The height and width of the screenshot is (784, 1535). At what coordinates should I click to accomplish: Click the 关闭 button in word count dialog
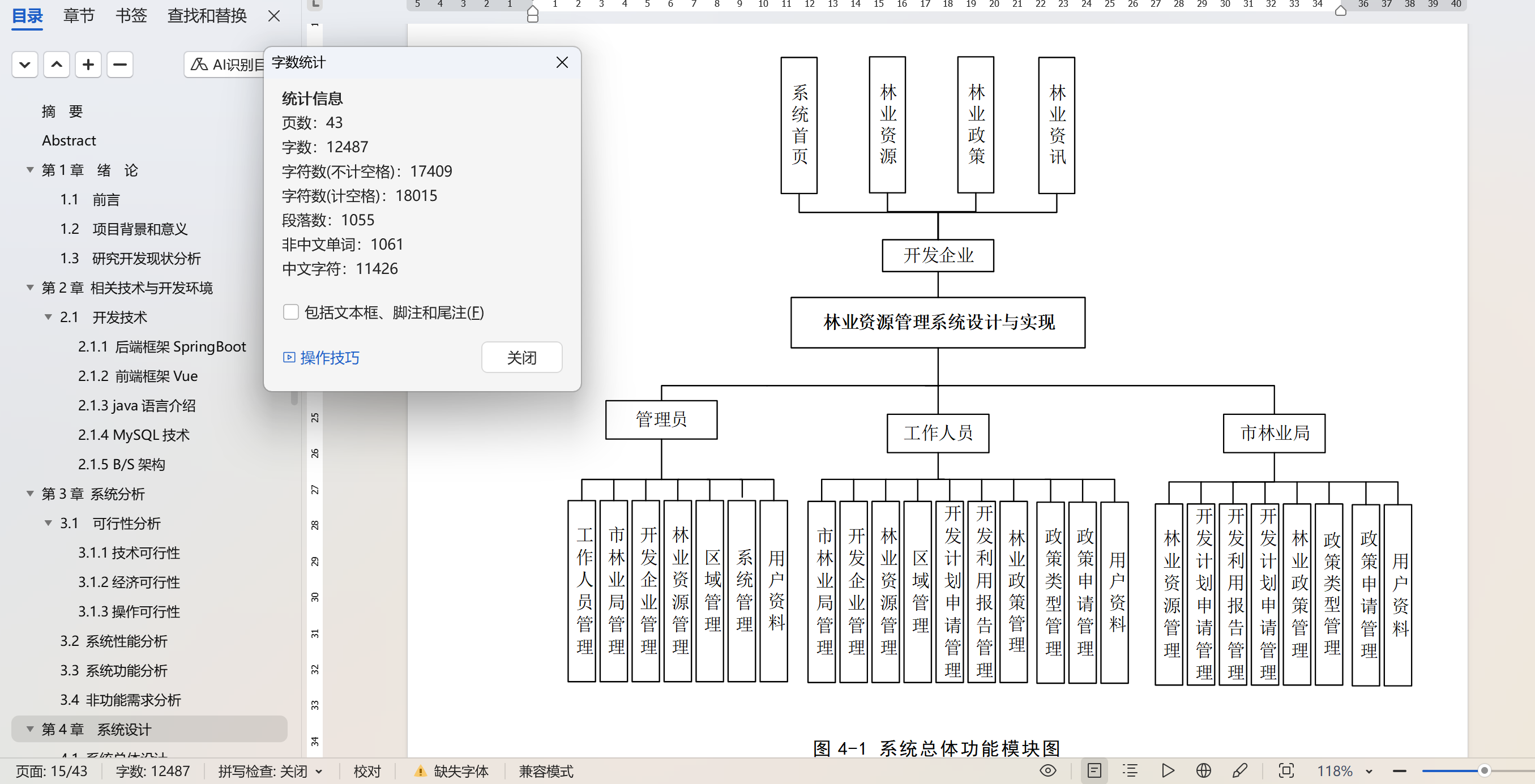(521, 357)
